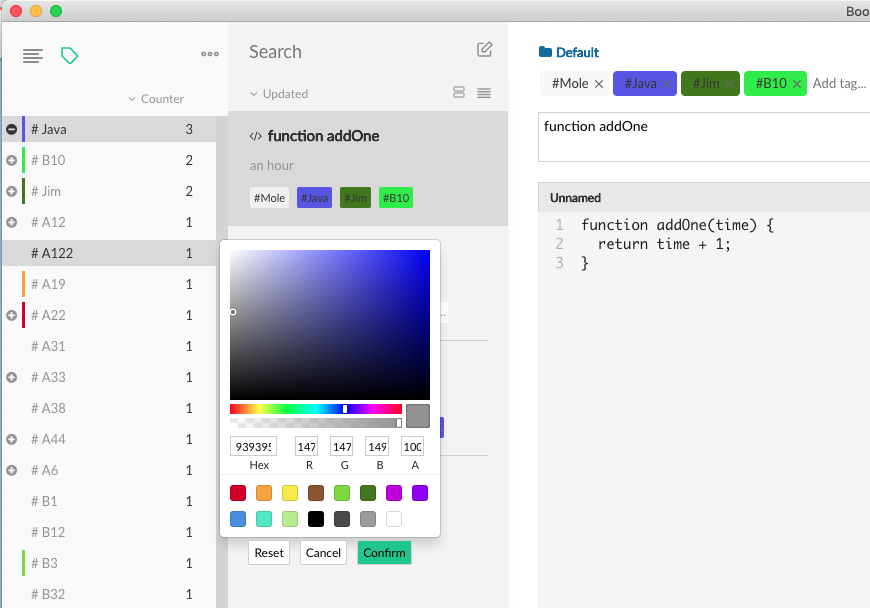This screenshot has height=608, width=870.
Task: Click the new snippet compose icon
Action: click(484, 49)
